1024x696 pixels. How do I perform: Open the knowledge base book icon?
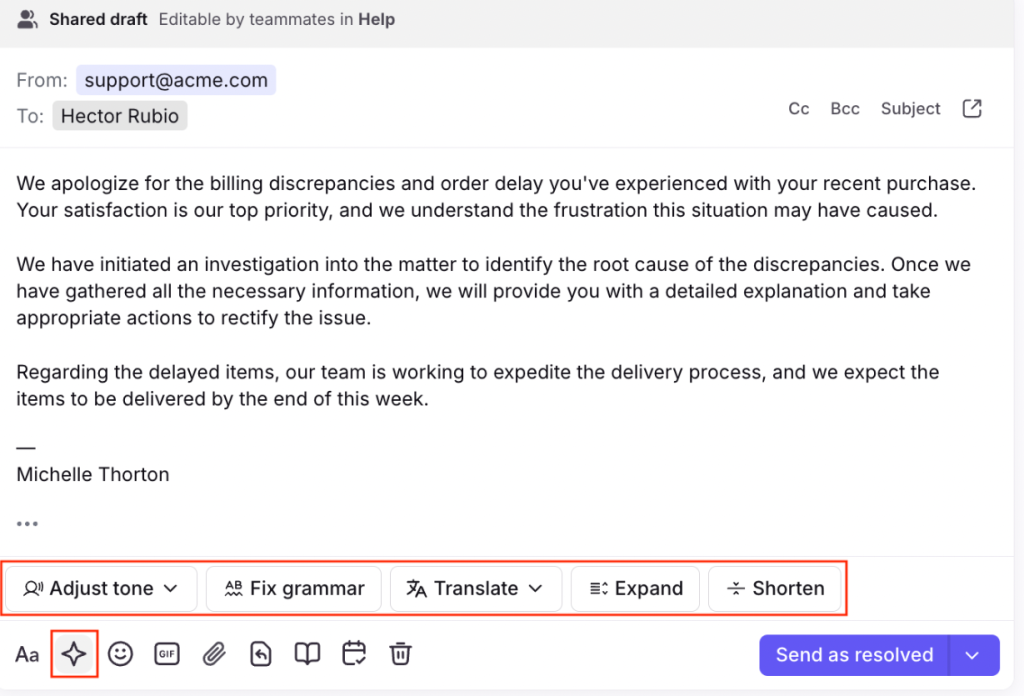(x=307, y=654)
